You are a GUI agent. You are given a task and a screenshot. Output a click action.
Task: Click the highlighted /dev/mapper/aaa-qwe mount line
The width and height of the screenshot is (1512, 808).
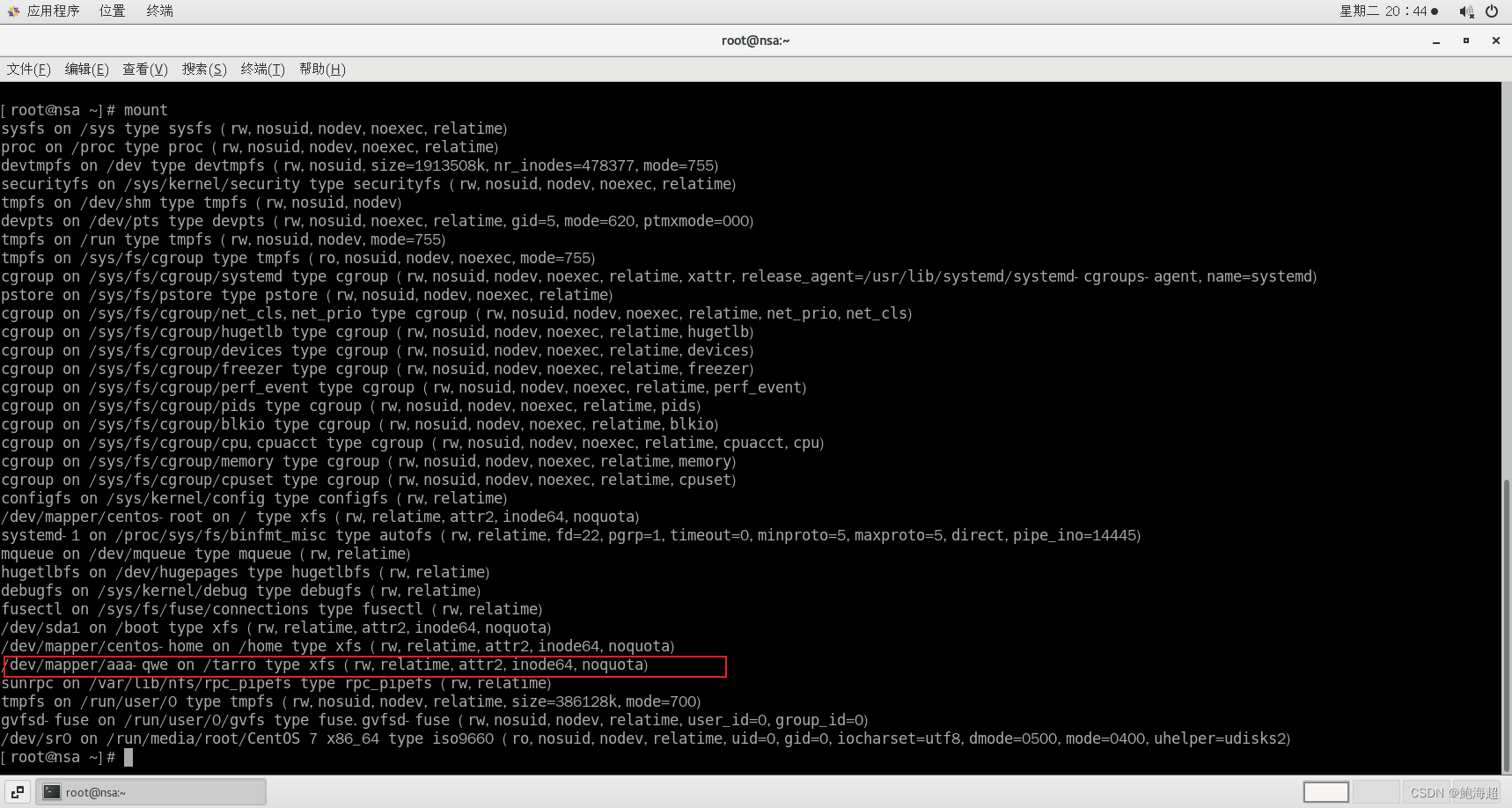[364, 665]
